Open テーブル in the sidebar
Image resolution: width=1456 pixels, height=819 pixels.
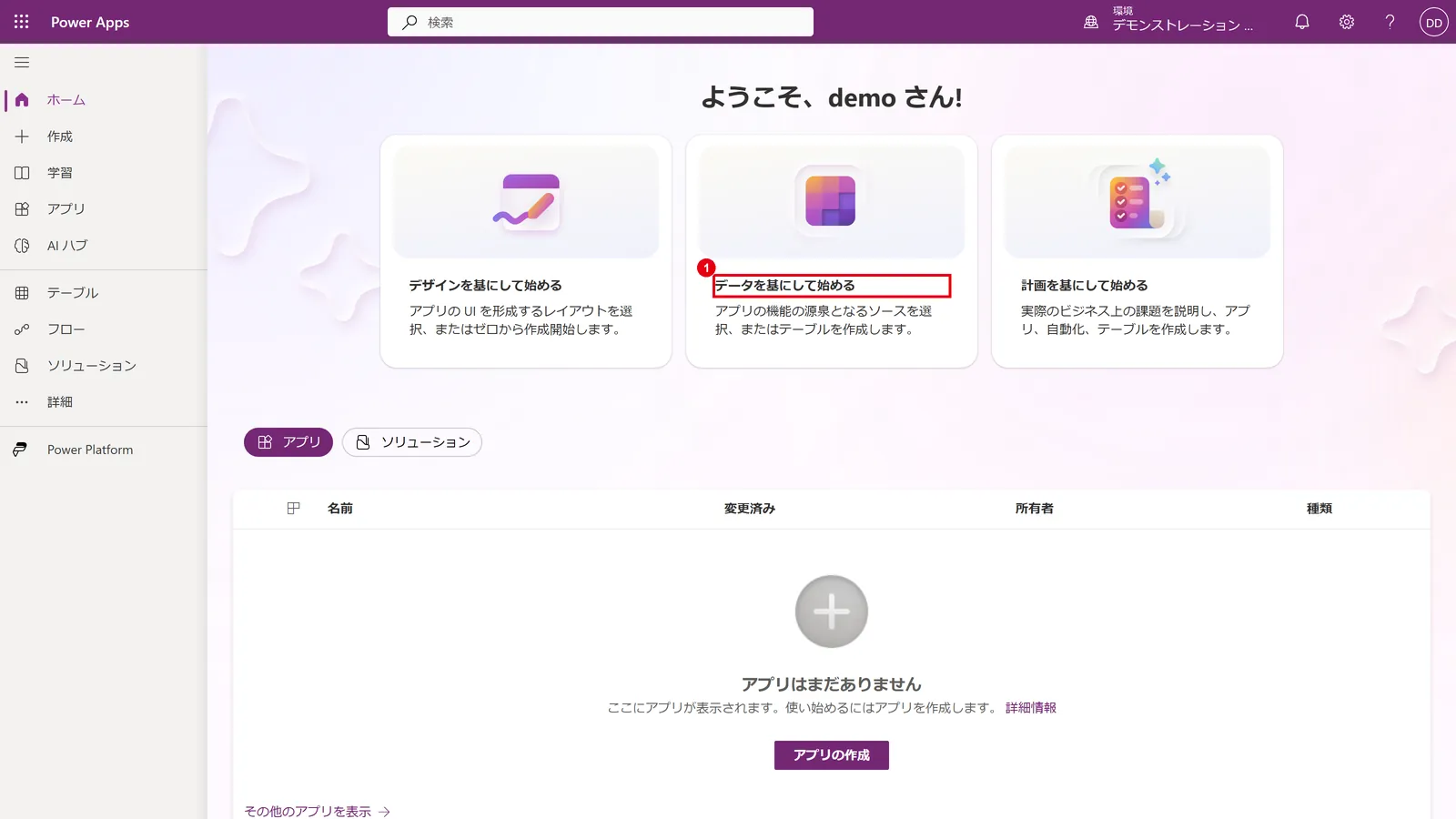point(73,293)
